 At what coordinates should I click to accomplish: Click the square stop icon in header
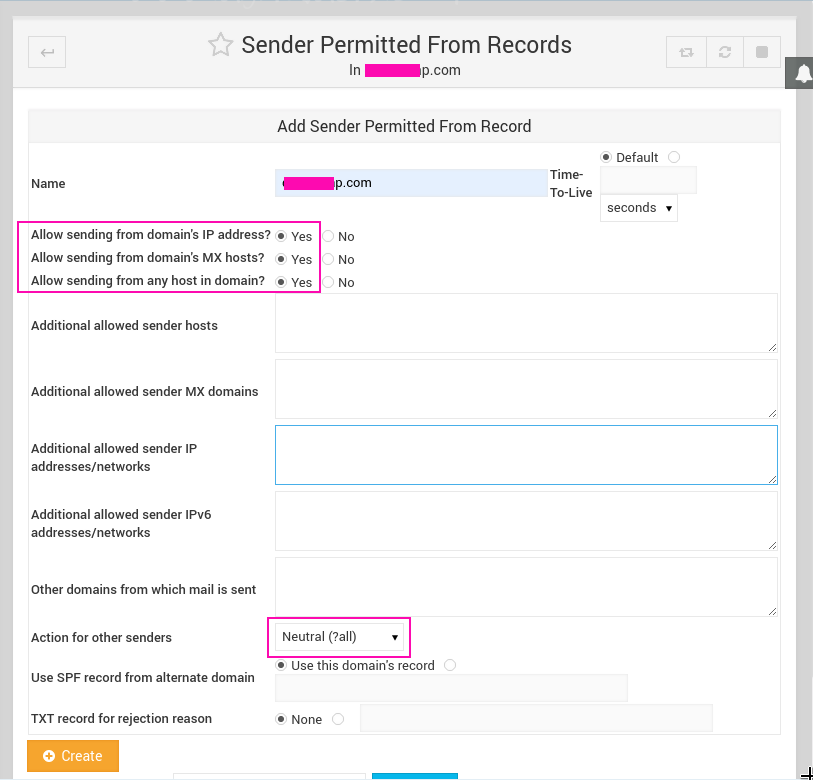[x=762, y=52]
